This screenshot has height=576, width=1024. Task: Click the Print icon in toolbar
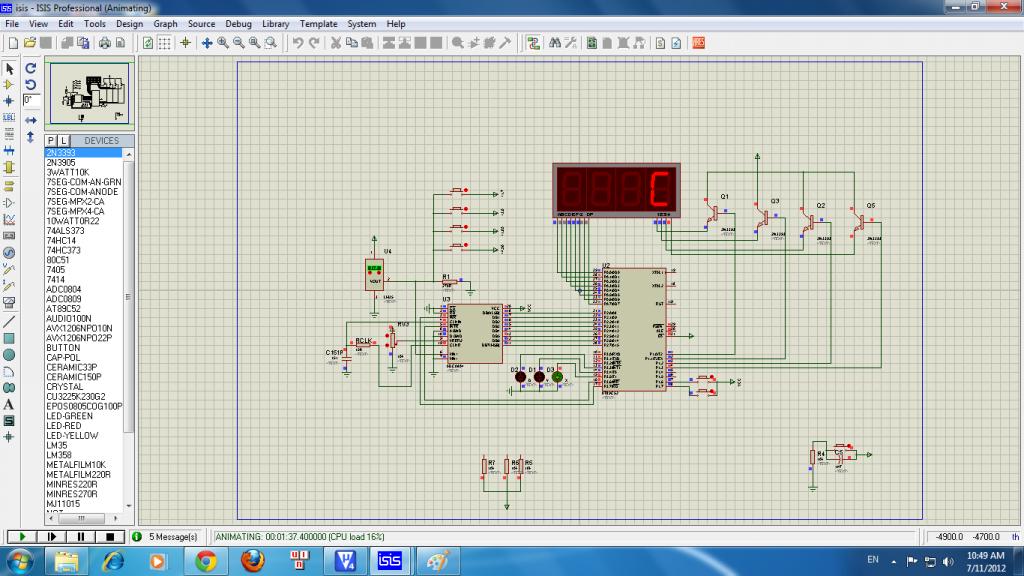tap(103, 43)
